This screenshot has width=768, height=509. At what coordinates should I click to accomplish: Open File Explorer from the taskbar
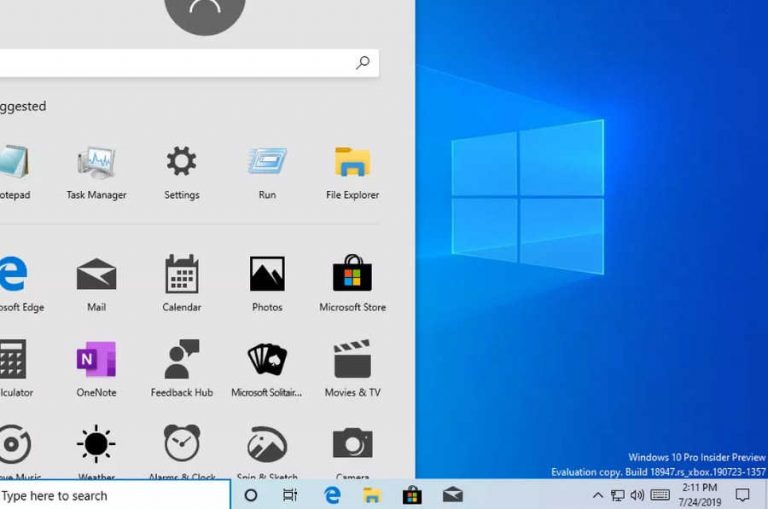click(372, 495)
